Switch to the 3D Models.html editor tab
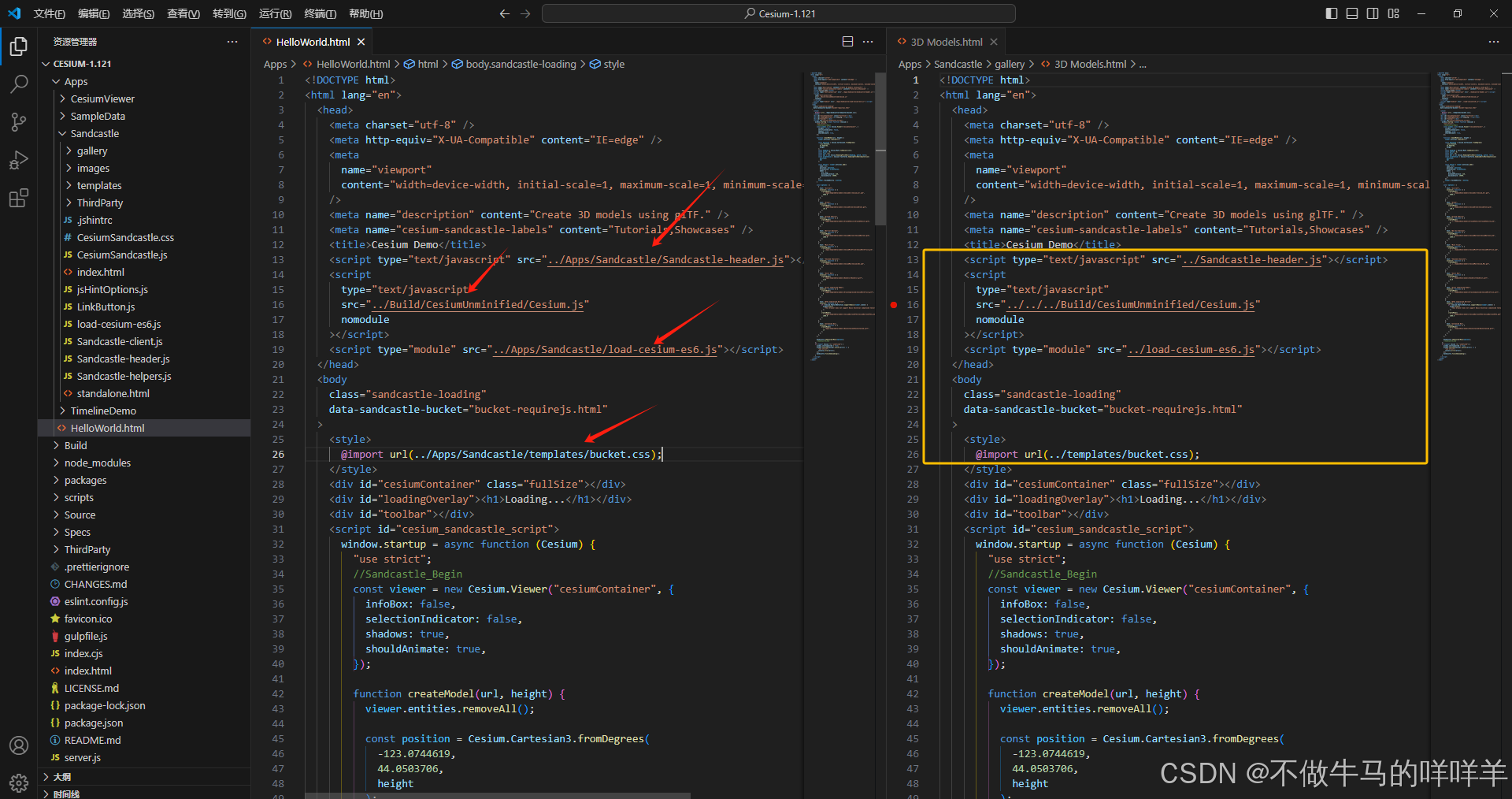The width and height of the screenshot is (1512, 799). click(946, 42)
